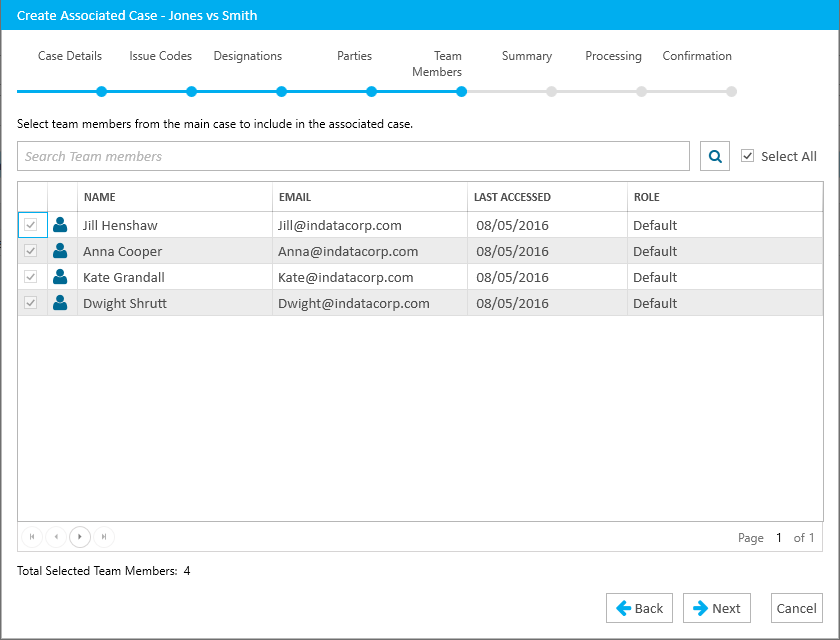Click Anna Cooper's user icon
The height and width of the screenshot is (640, 840).
[61, 251]
